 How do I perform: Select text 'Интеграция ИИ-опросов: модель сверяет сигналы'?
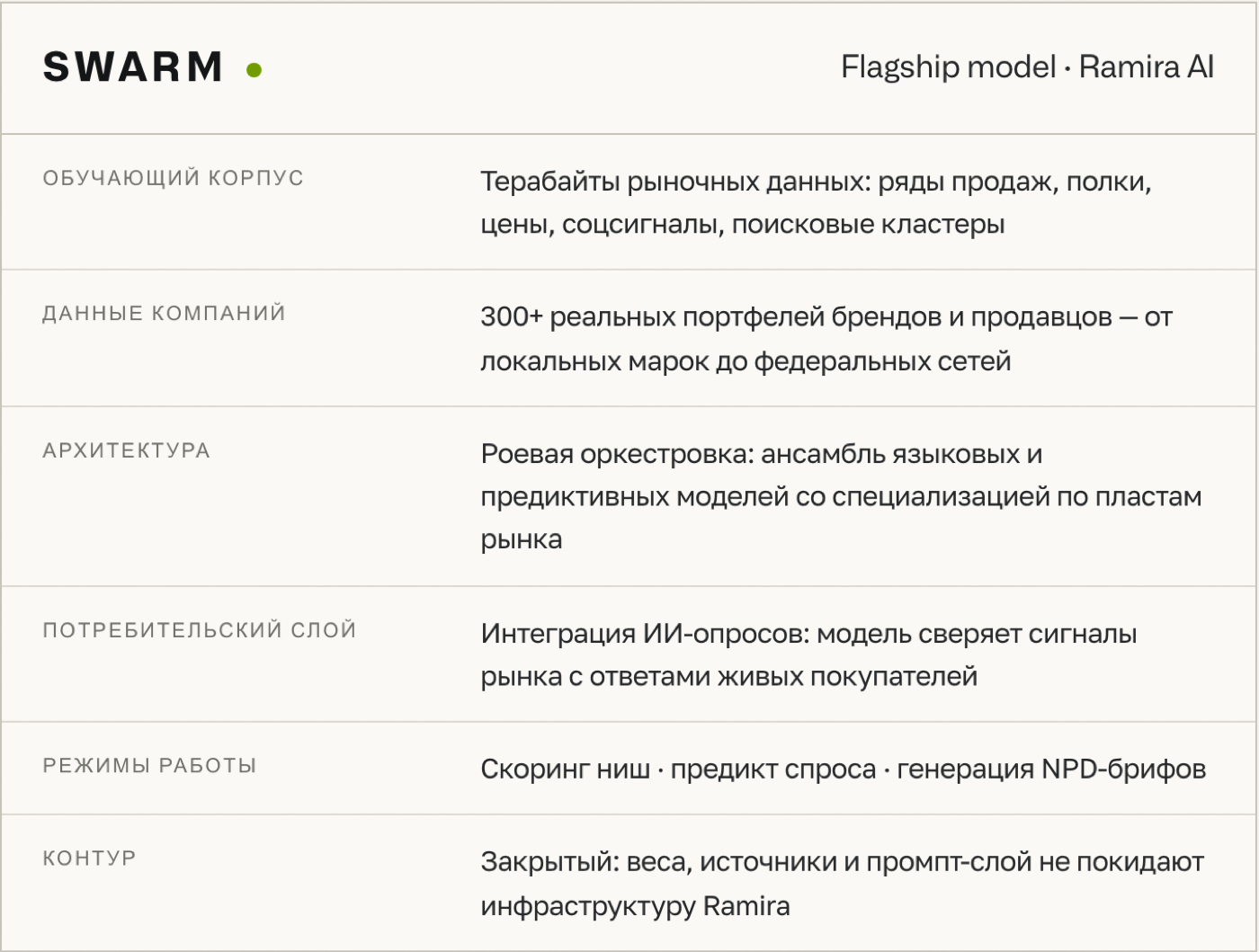click(x=808, y=634)
